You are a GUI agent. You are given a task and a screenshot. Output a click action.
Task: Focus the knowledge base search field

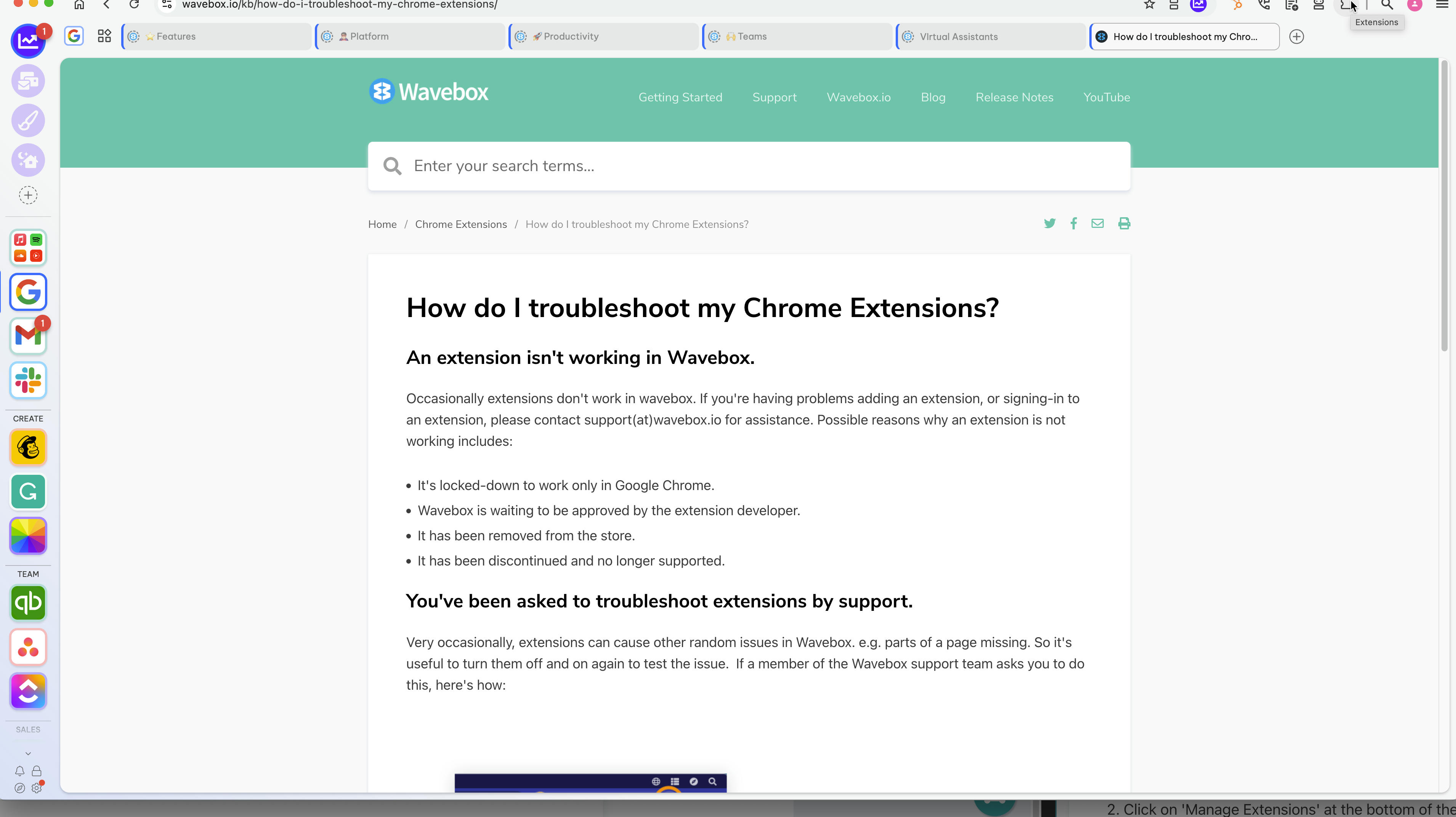point(749,166)
